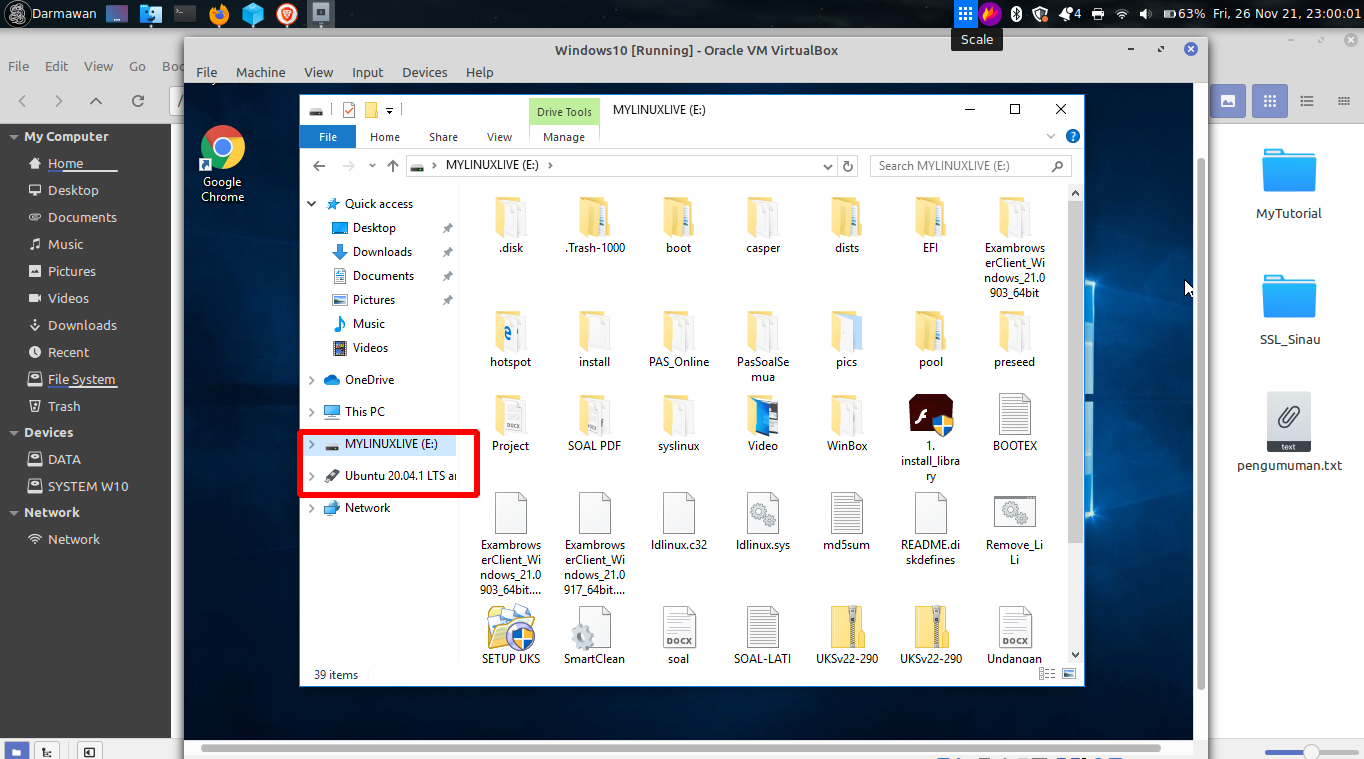Go up one level in Explorer
This screenshot has width=1364, height=759.
tap(392, 166)
